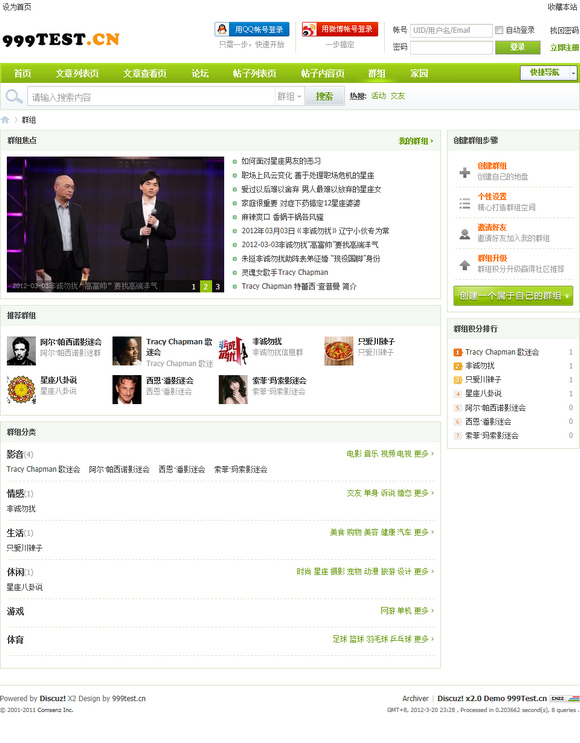Click the rank 1 badge for Tracy Chapman 歌迷会
Viewport: 580px width, 743px height.
click(x=458, y=352)
